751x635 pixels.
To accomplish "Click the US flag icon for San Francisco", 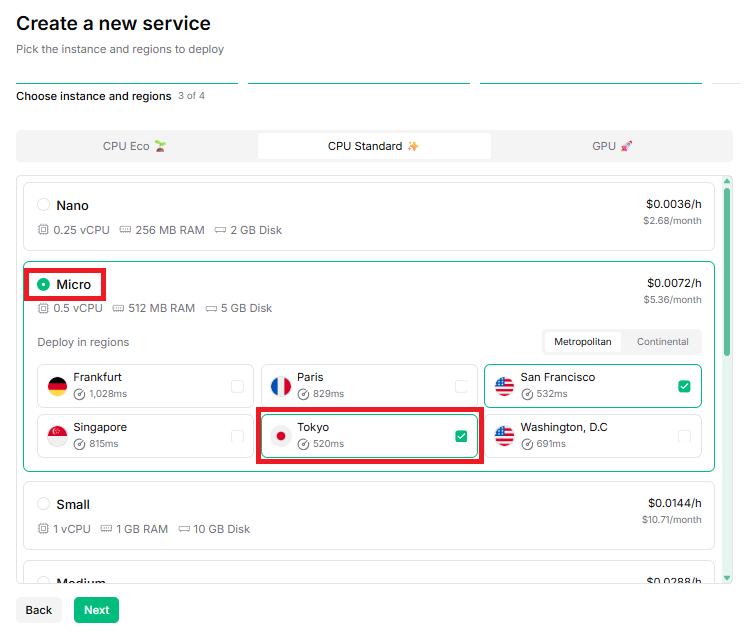I will (x=504, y=386).
